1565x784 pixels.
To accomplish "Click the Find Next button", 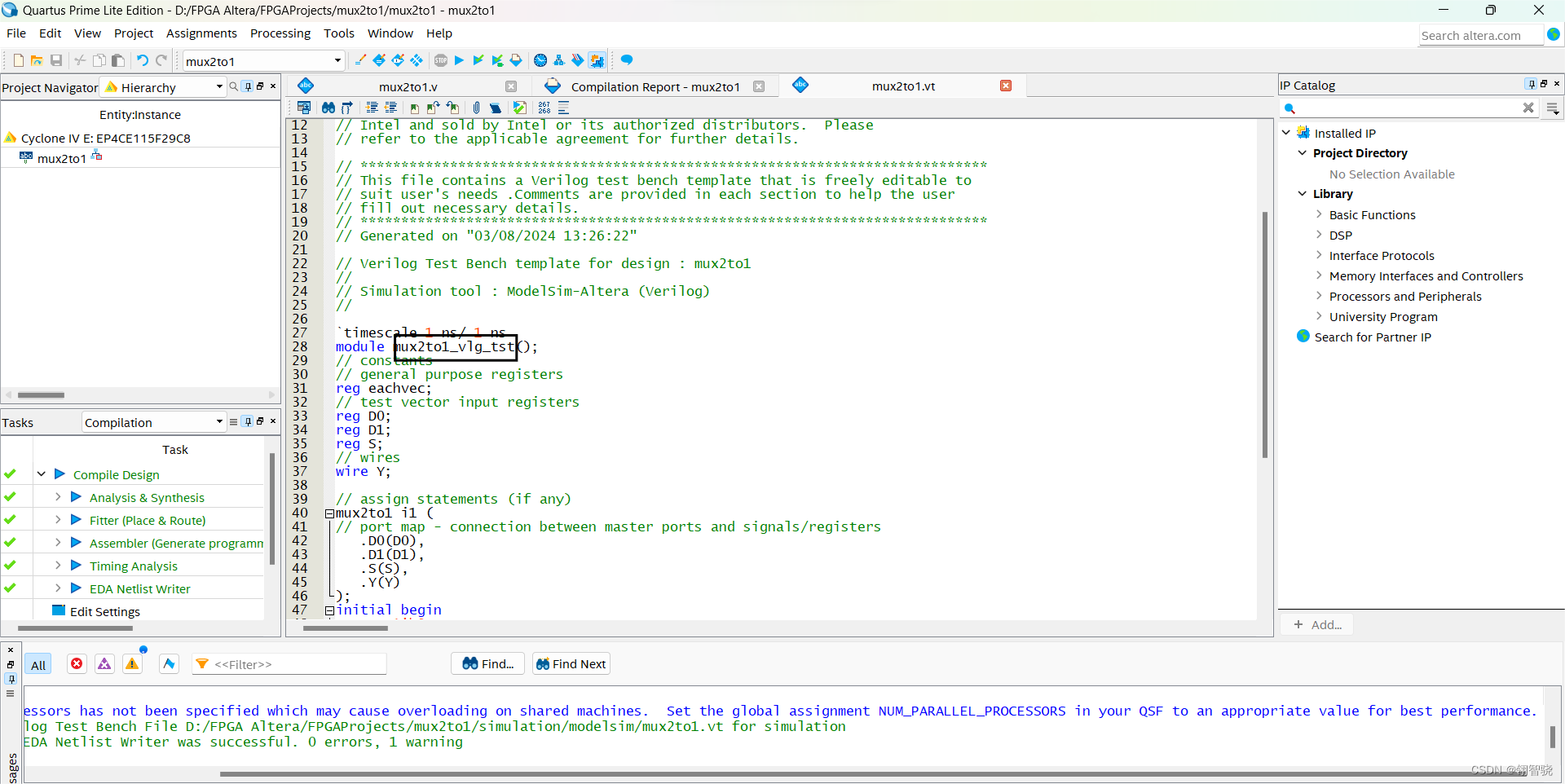I will coord(571,663).
